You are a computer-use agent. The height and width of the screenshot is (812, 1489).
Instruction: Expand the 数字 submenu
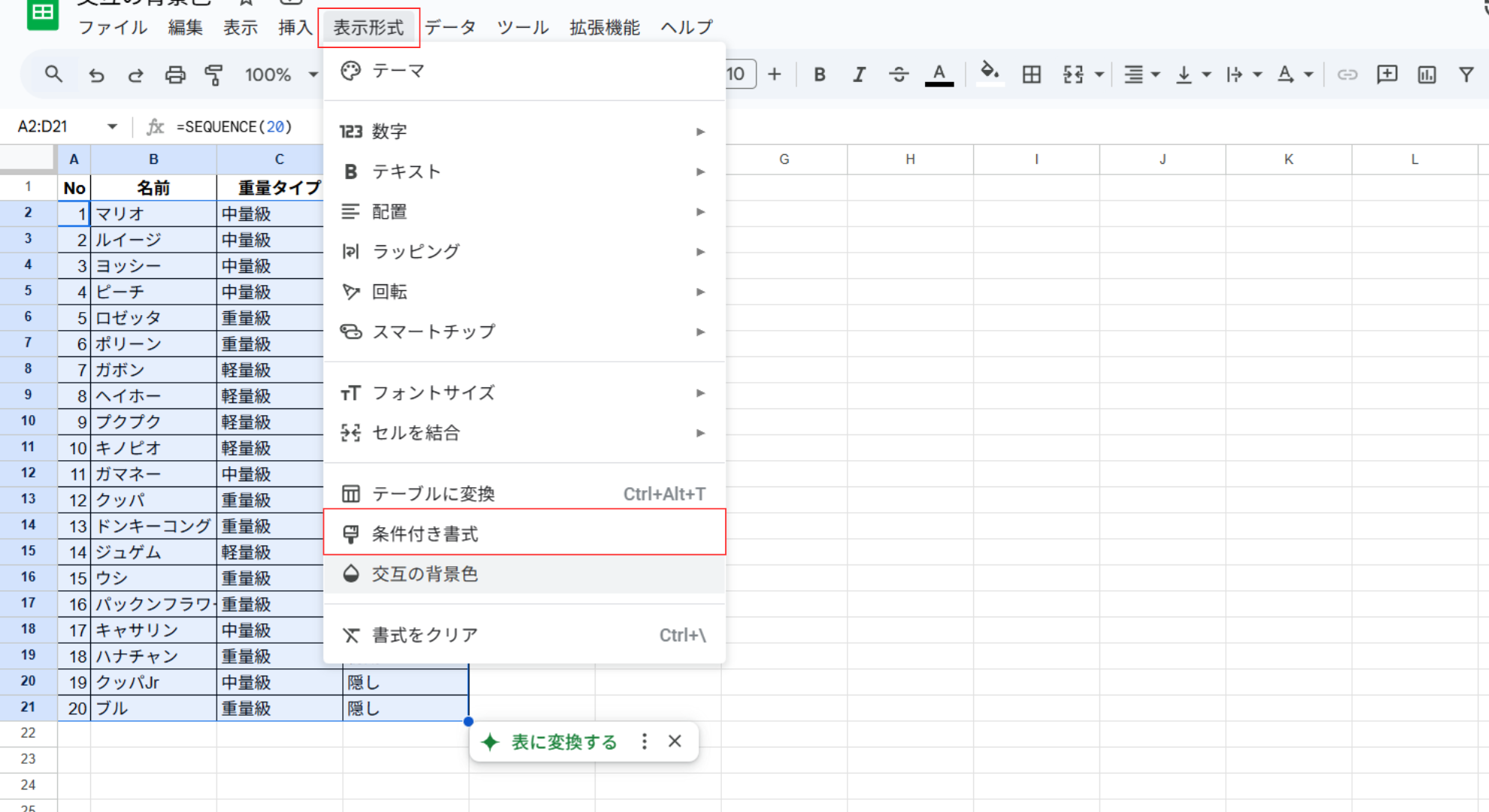(524, 132)
